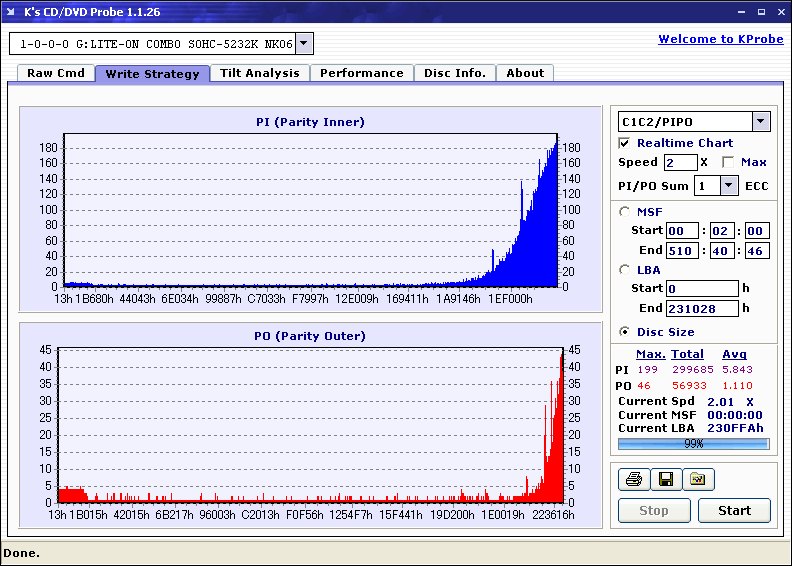Image resolution: width=792 pixels, height=566 pixels.
Task: Click the 99% progress bar
Action: [694, 444]
